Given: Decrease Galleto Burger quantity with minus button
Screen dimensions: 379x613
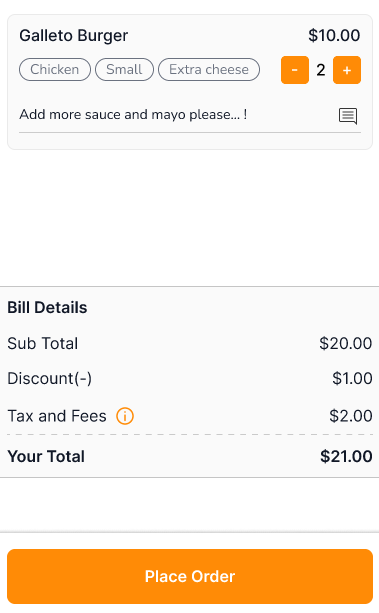Looking at the screenshot, I should pos(295,70).
